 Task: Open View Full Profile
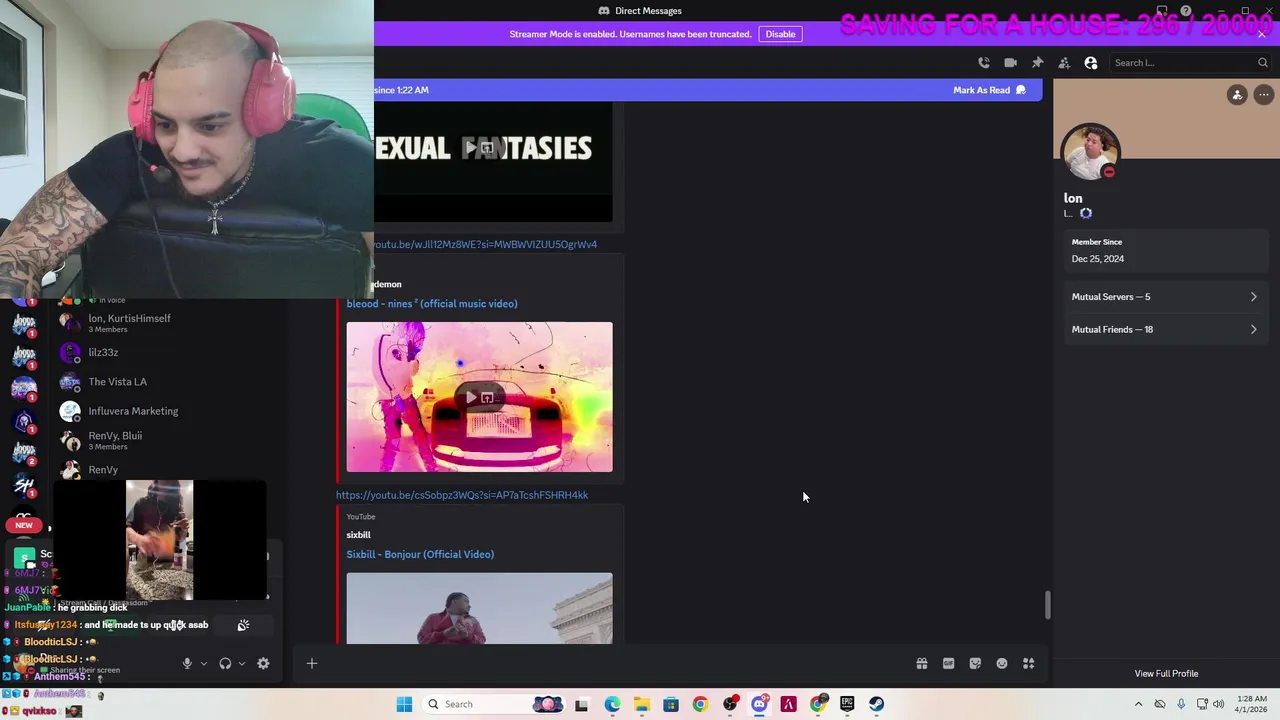point(1166,674)
